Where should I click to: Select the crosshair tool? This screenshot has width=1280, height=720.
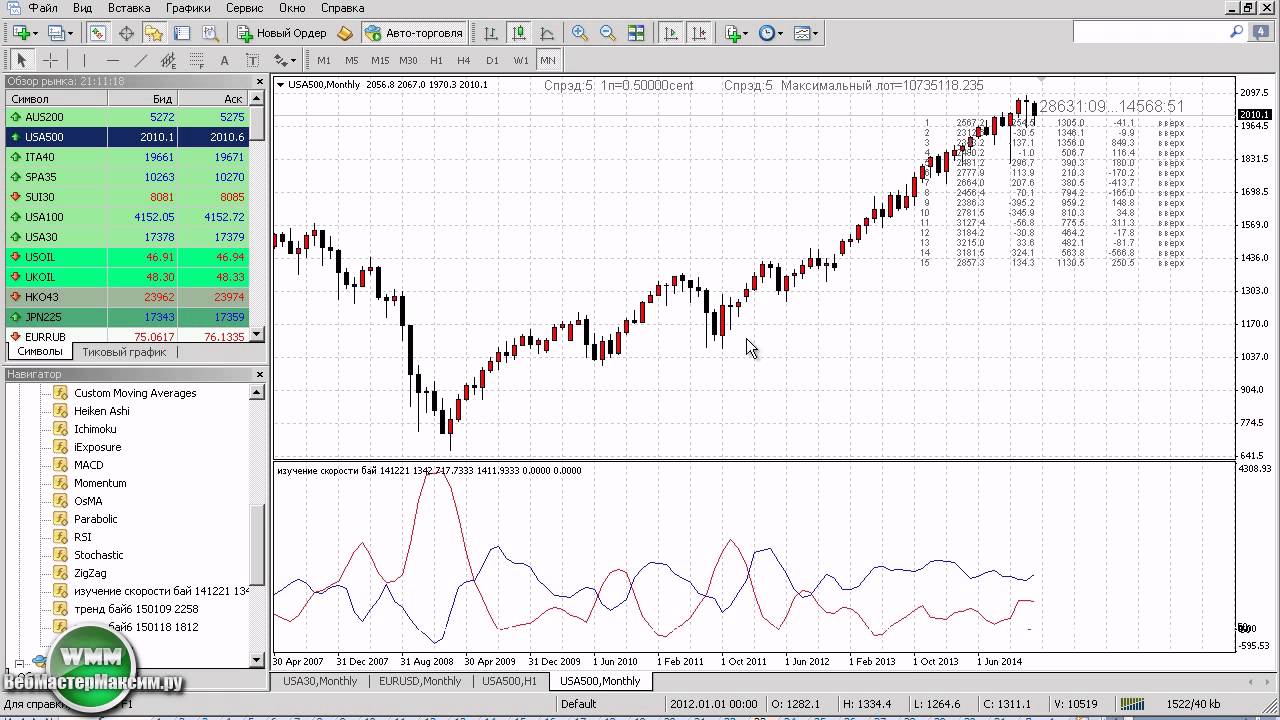(x=50, y=60)
